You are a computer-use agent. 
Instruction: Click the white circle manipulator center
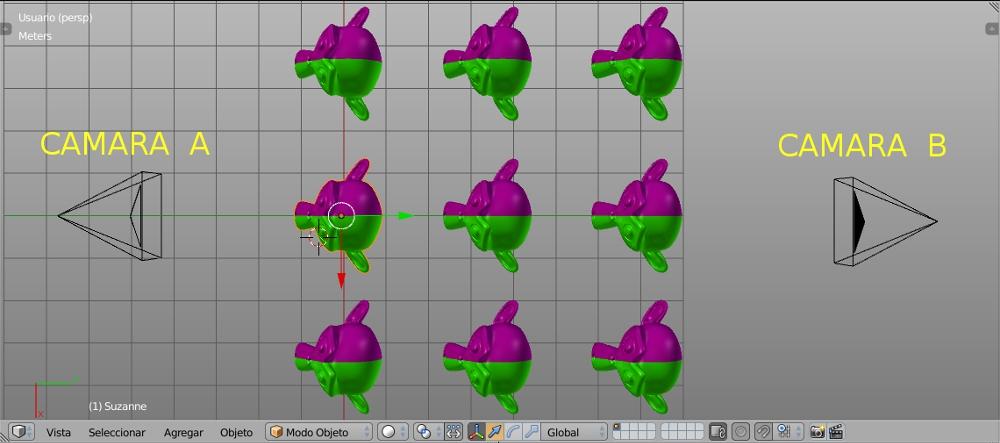(341, 216)
